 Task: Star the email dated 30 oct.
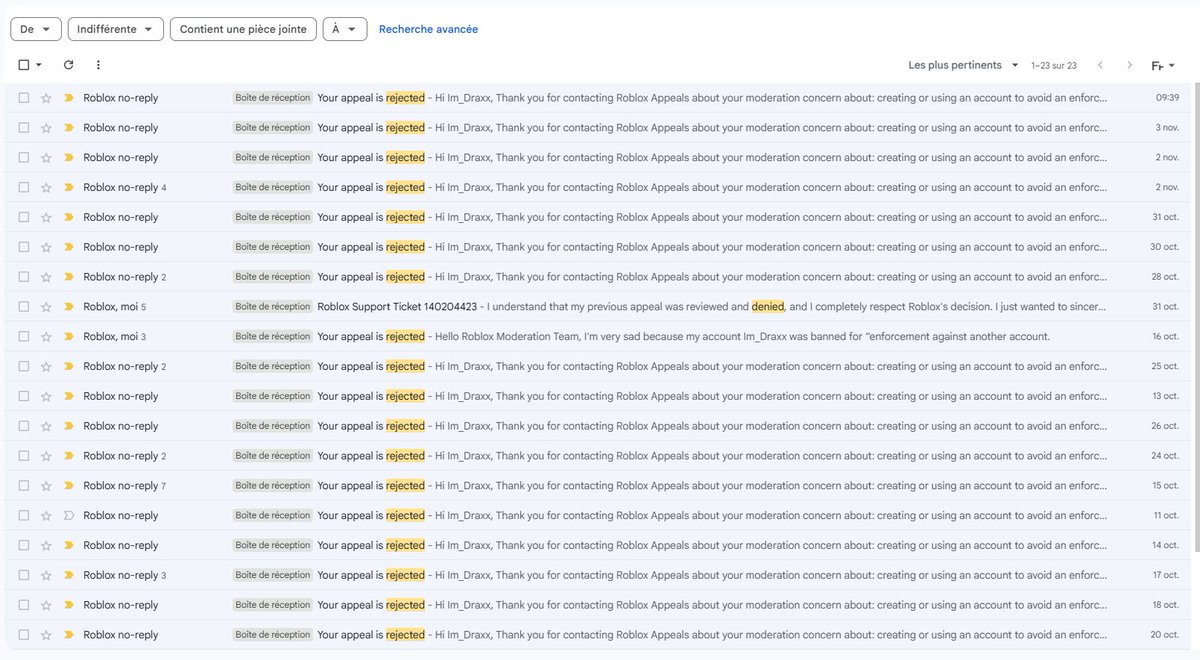click(x=46, y=247)
